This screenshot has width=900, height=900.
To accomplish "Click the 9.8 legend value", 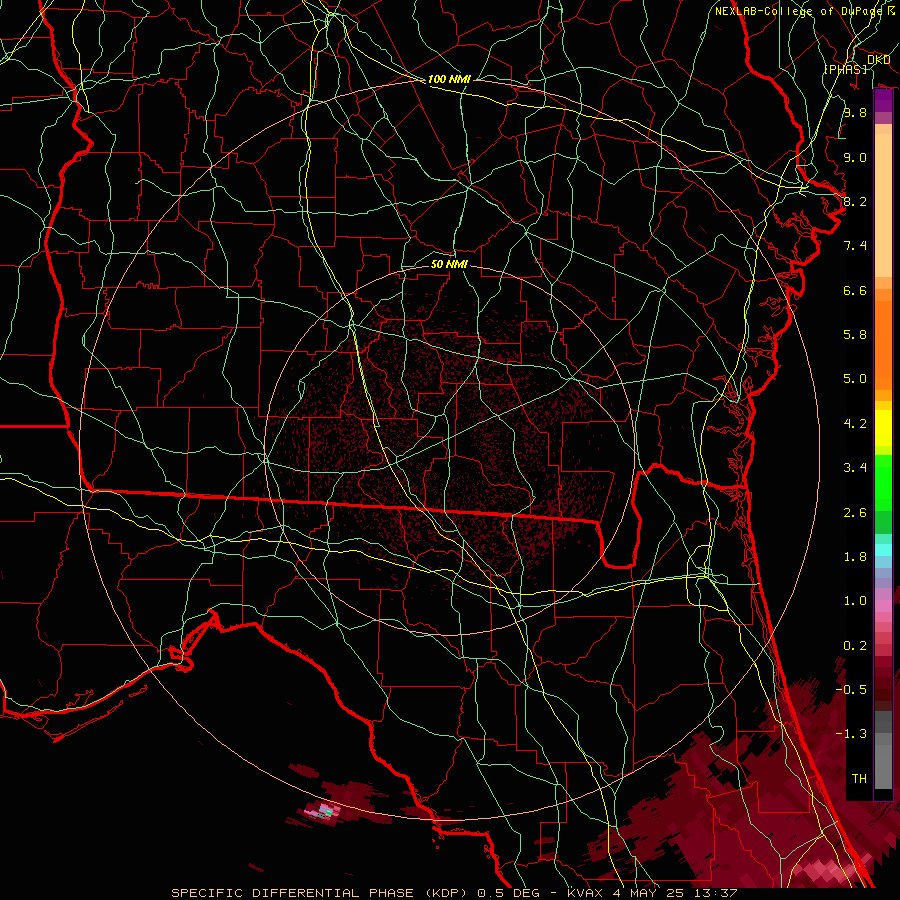I will click(x=855, y=112).
